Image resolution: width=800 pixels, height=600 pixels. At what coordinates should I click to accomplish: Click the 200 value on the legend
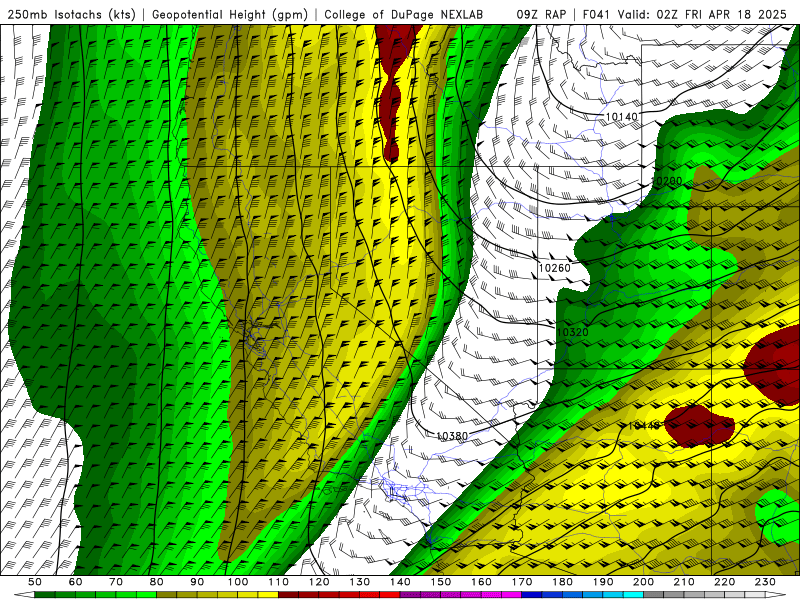tap(643, 582)
